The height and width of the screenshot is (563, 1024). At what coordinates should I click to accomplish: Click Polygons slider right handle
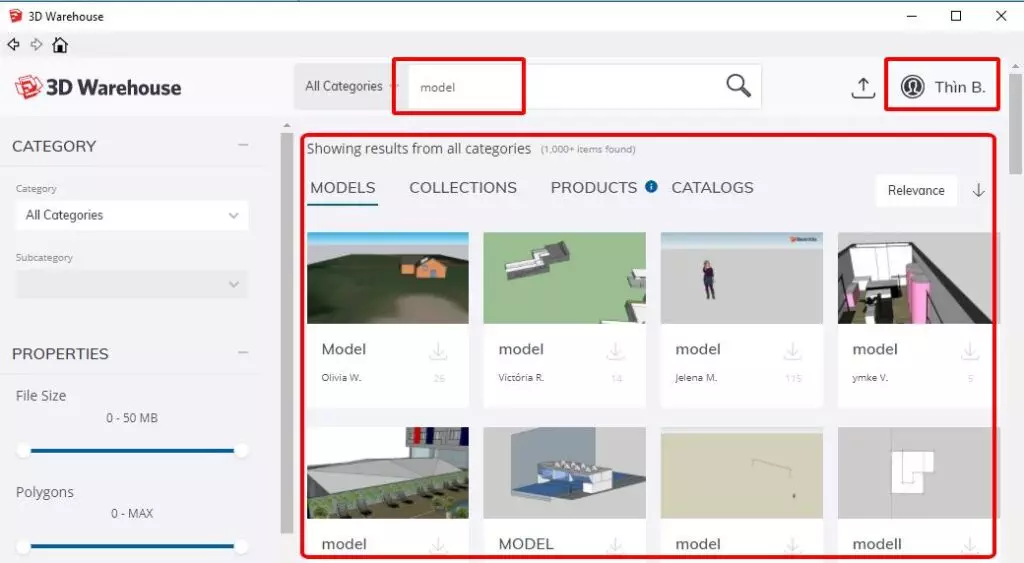[x=240, y=546]
